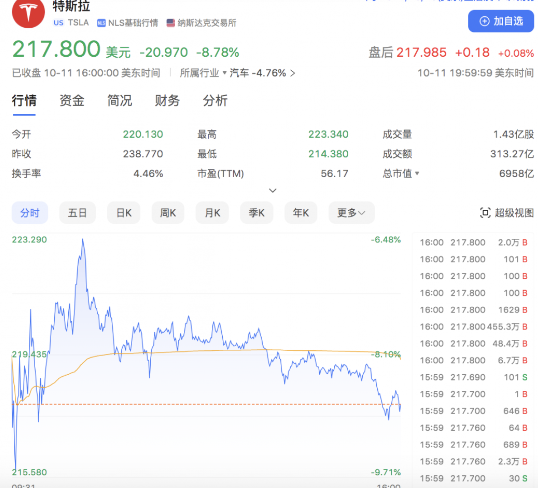
Task: Click the US market tag
Action: point(58,23)
